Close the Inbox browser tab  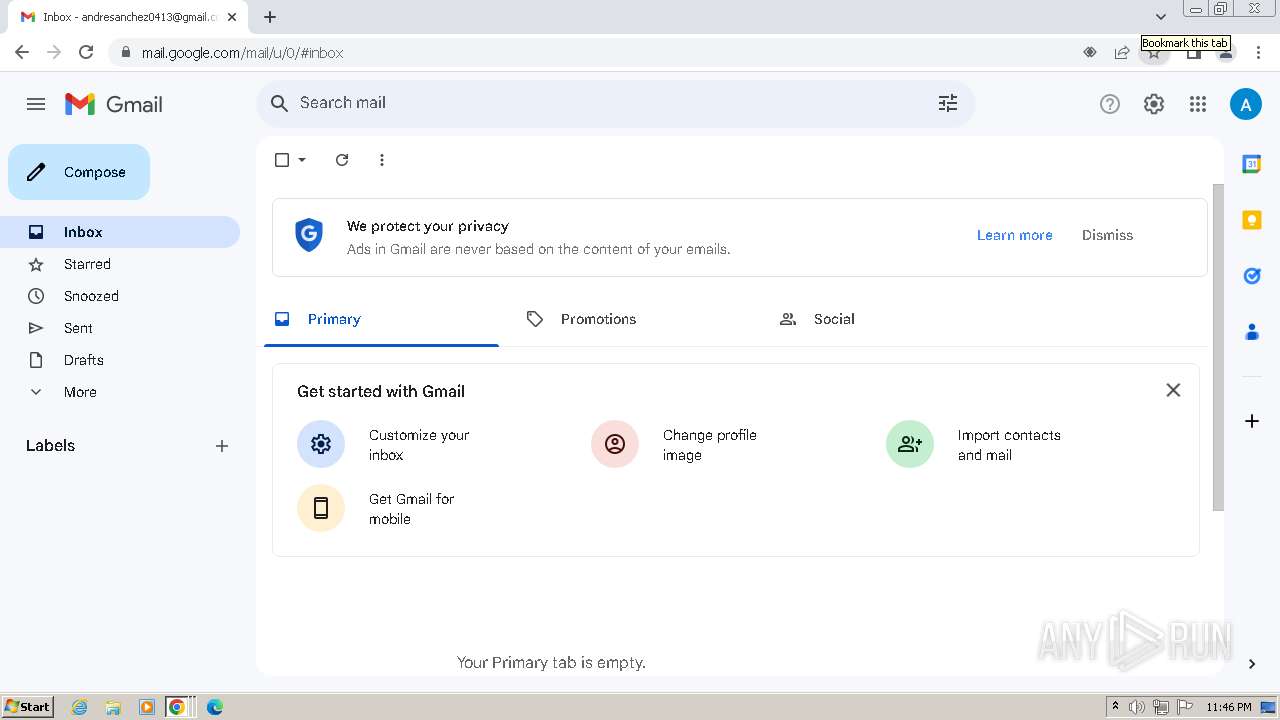pos(232,17)
